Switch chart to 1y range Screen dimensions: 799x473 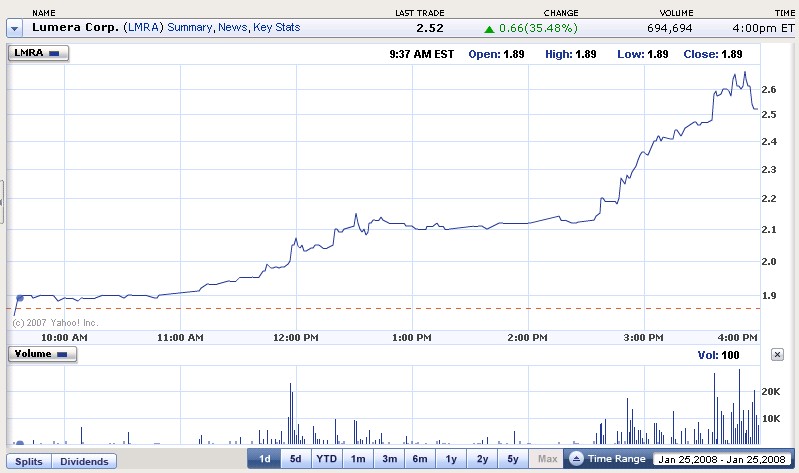[451, 459]
